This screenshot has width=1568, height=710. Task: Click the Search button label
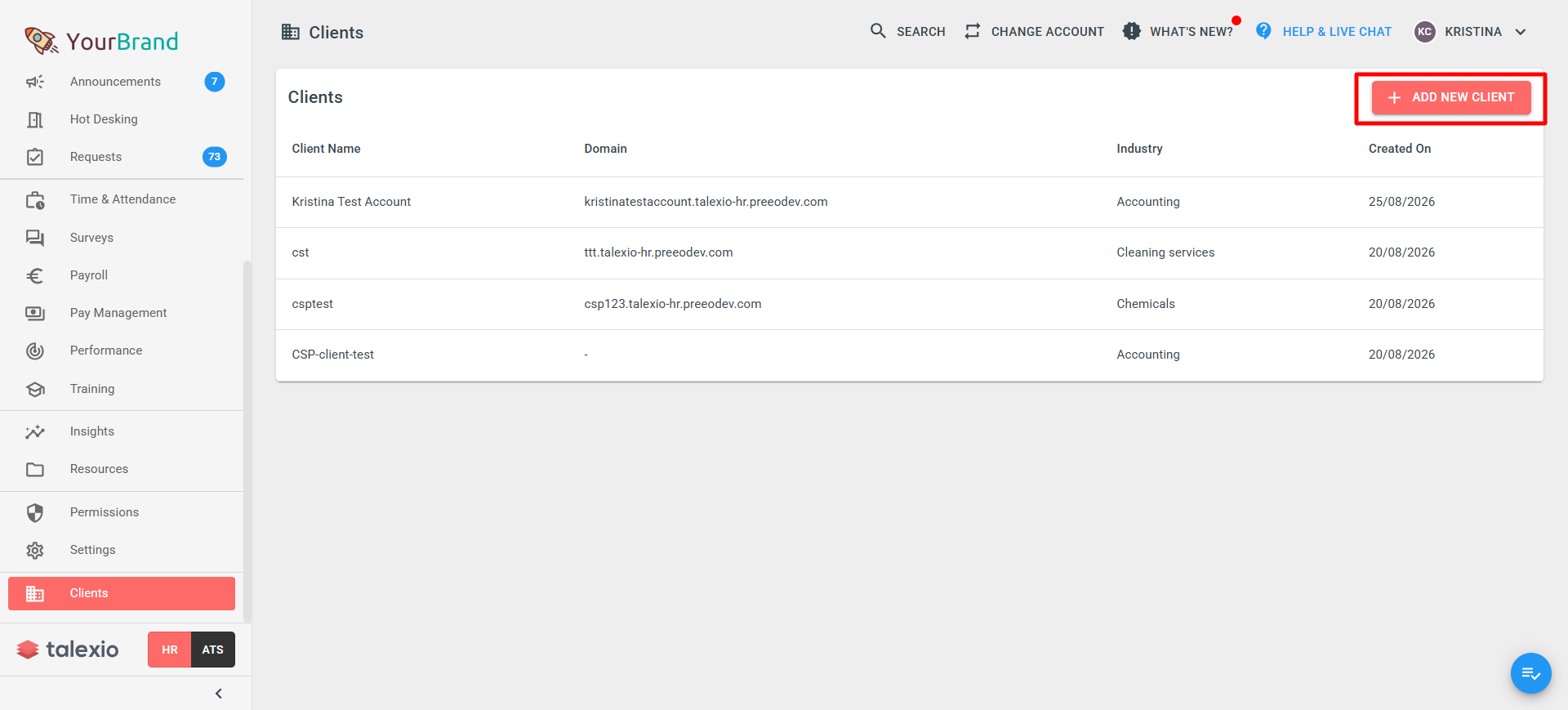921,32
